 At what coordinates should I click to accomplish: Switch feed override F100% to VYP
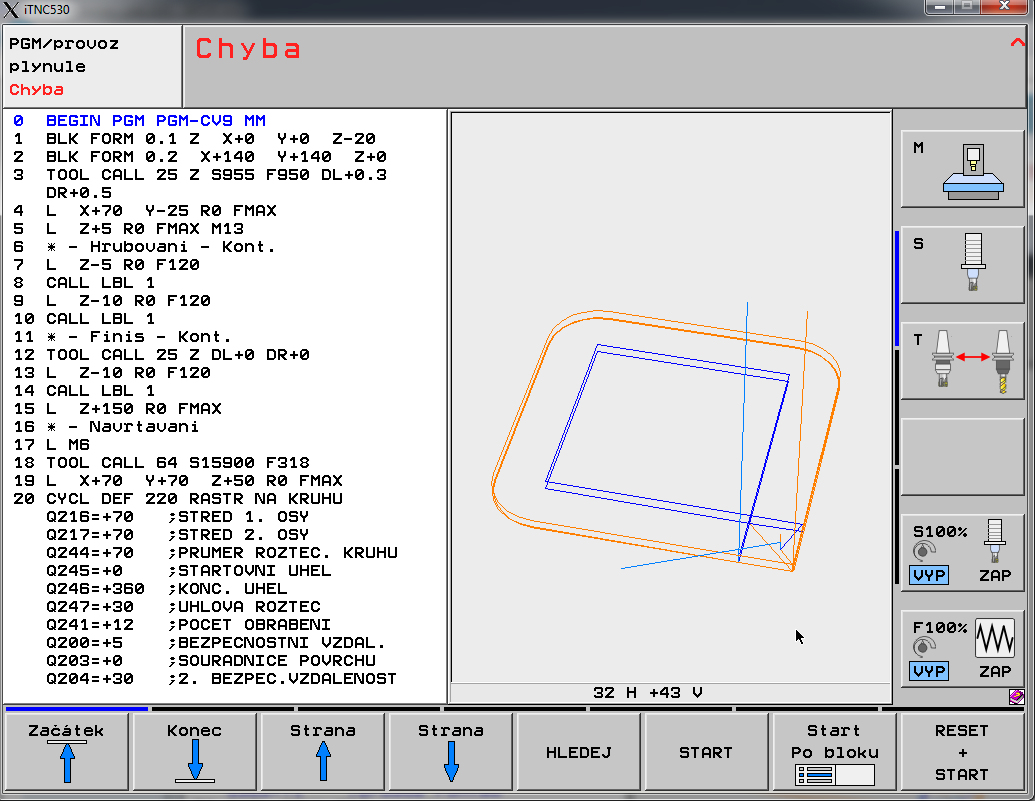pyautogui.click(x=929, y=671)
